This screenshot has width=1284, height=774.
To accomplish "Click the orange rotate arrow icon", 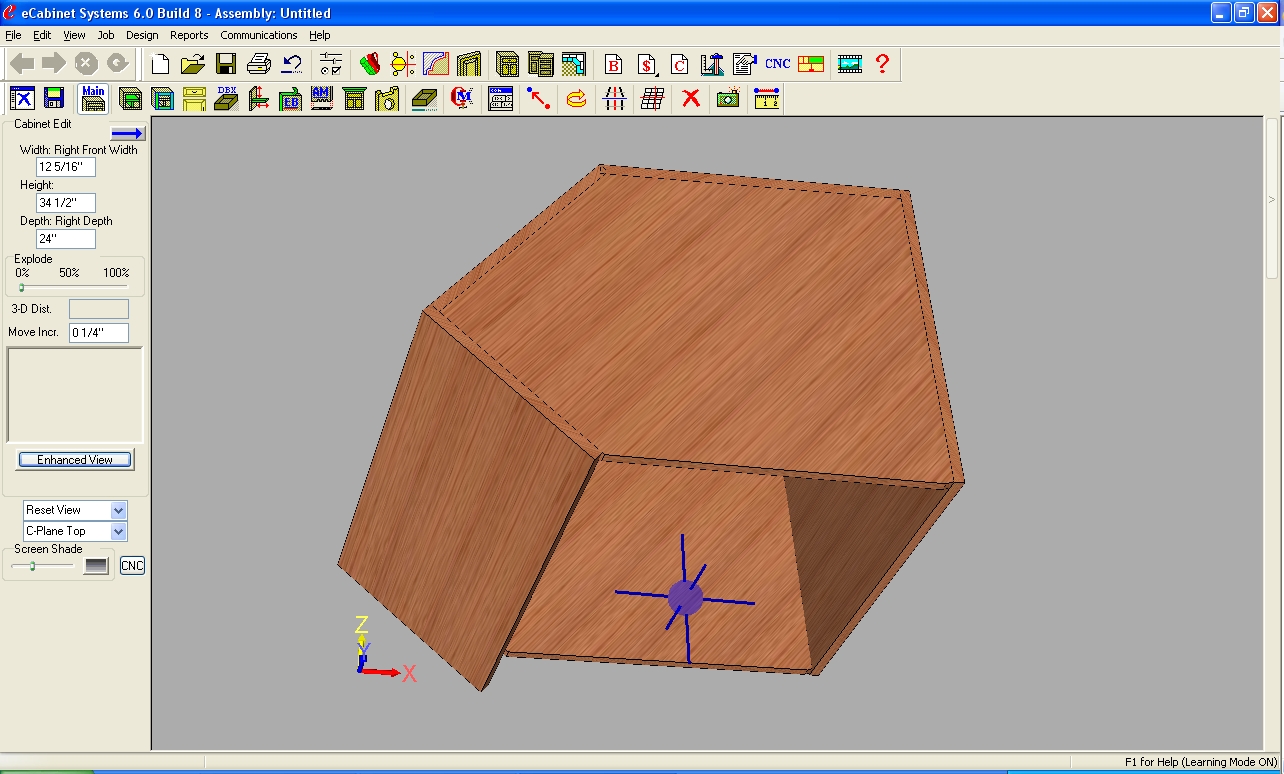I will pyautogui.click(x=576, y=98).
